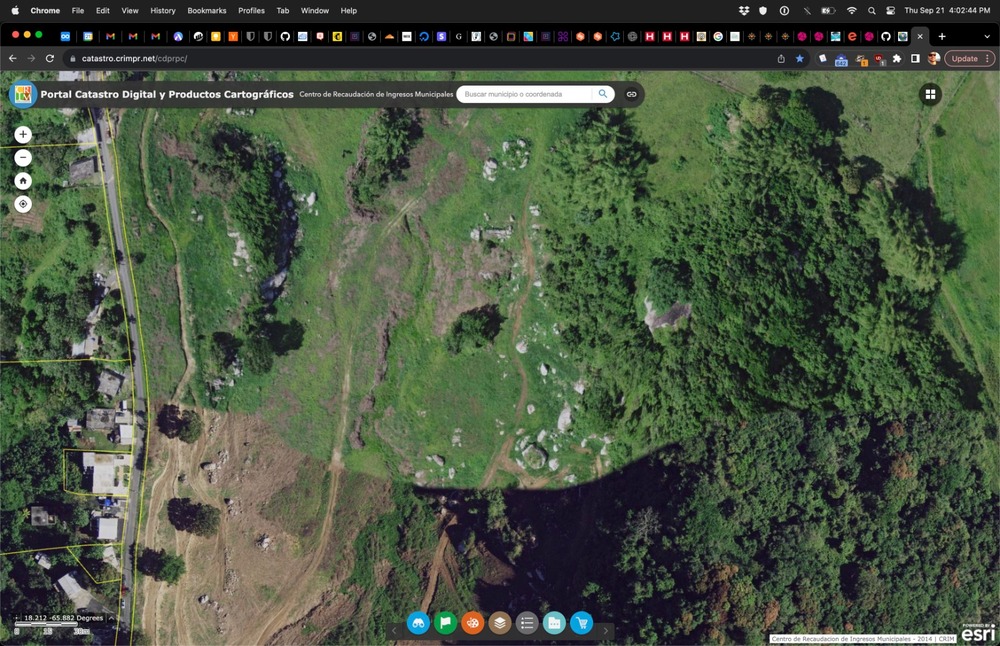This screenshot has width=1000, height=646.
Task: Click the Esri logo link
Action: coord(978,633)
